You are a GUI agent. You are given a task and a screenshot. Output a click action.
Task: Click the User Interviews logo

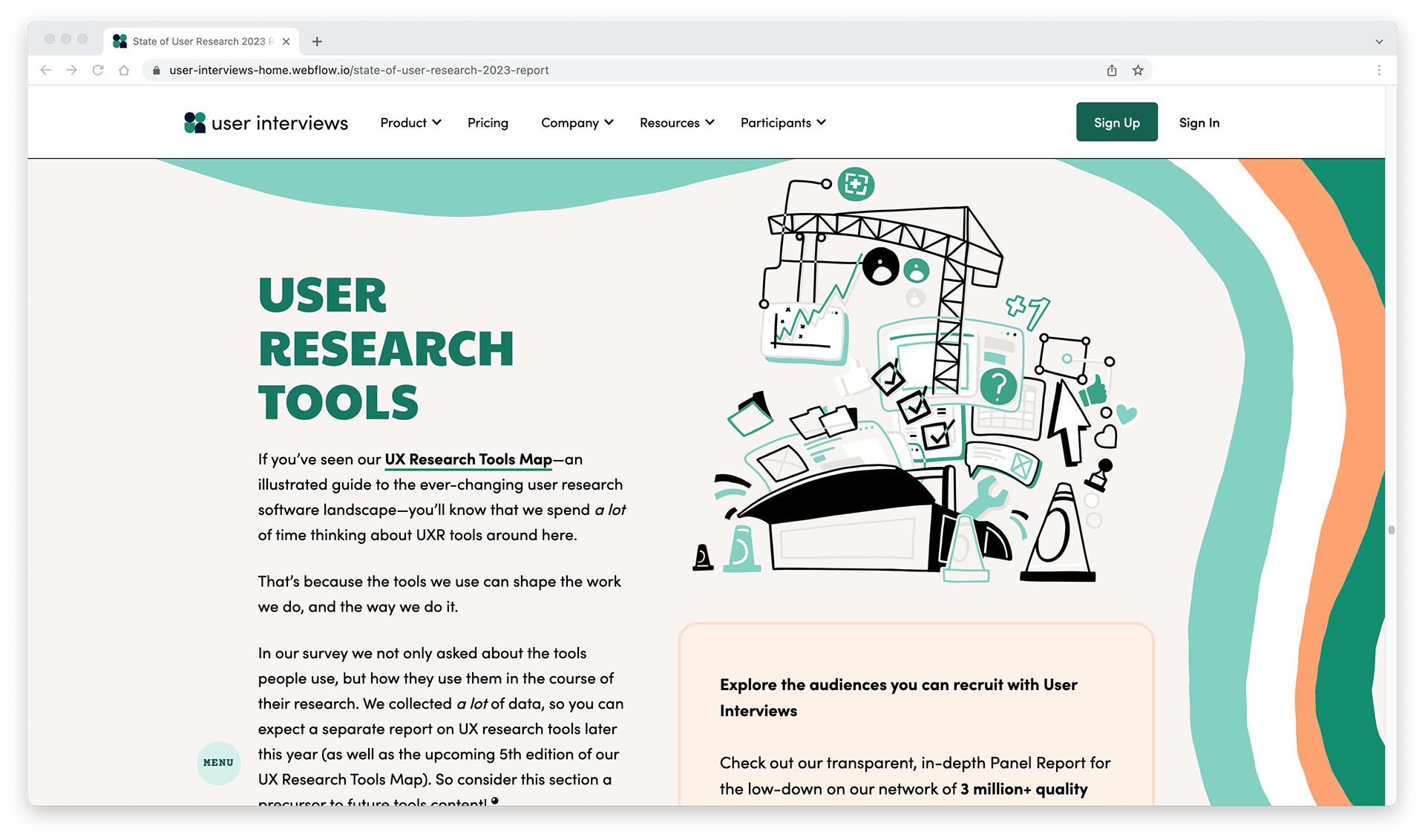point(266,122)
